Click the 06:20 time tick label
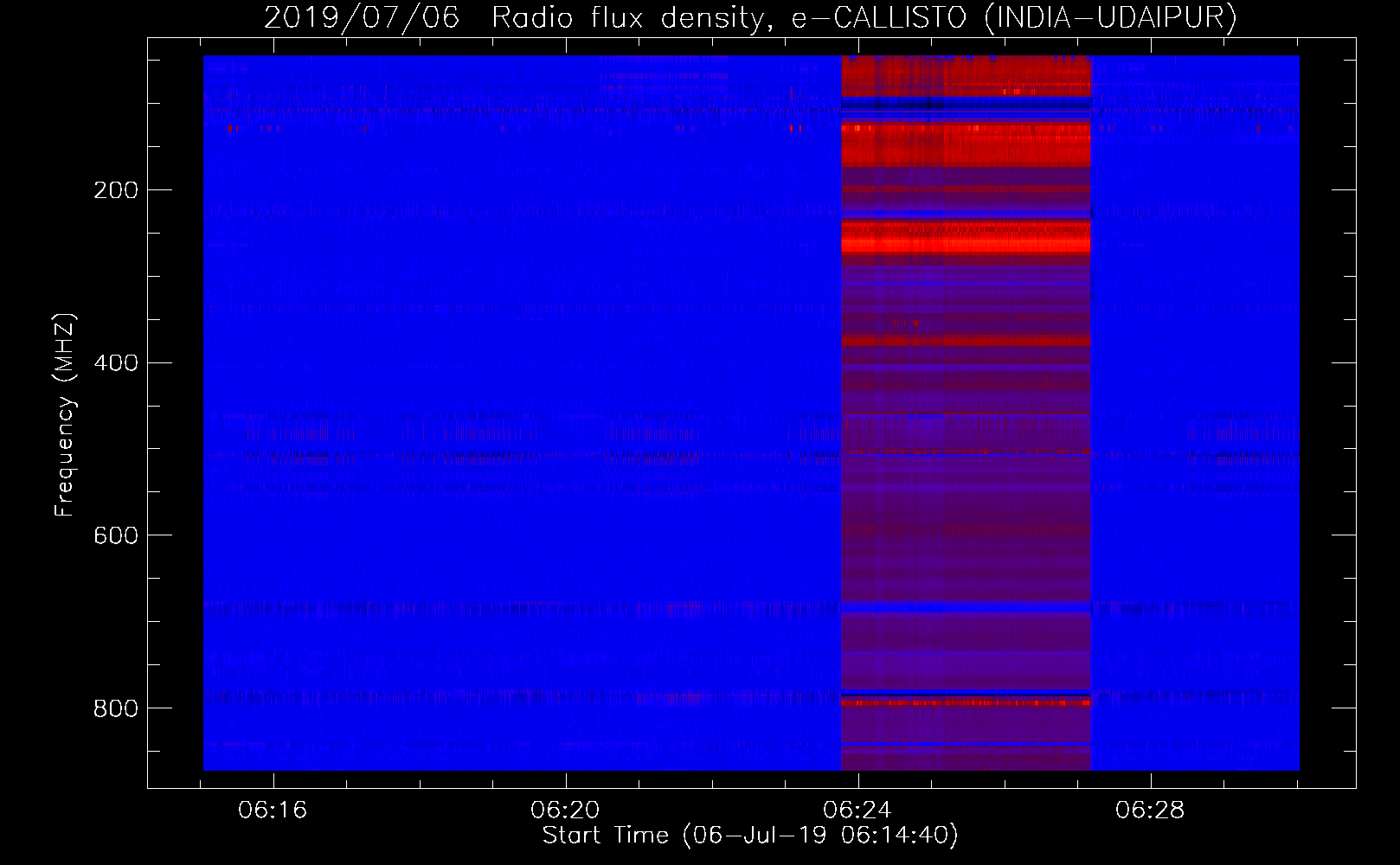 [566, 811]
